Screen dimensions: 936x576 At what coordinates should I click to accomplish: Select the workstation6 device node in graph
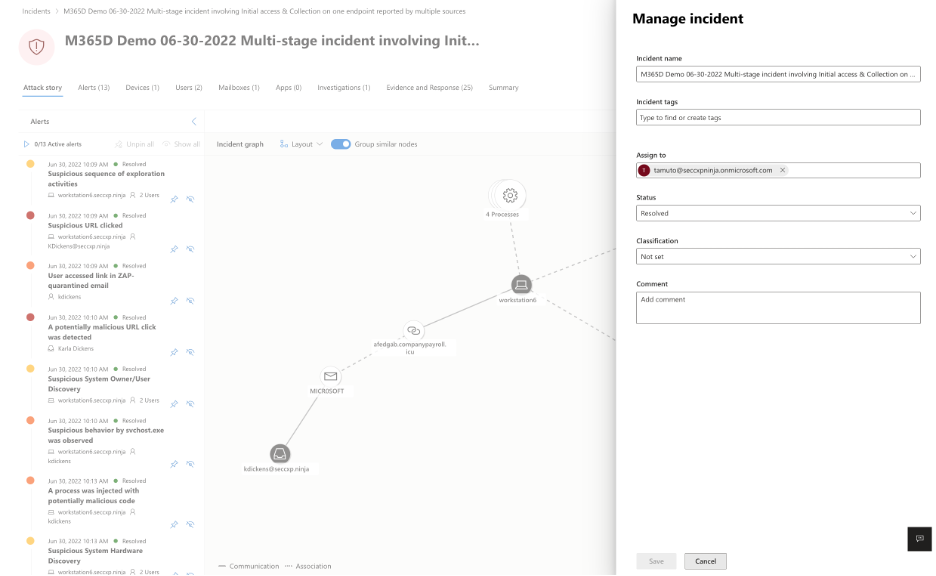coord(520,286)
